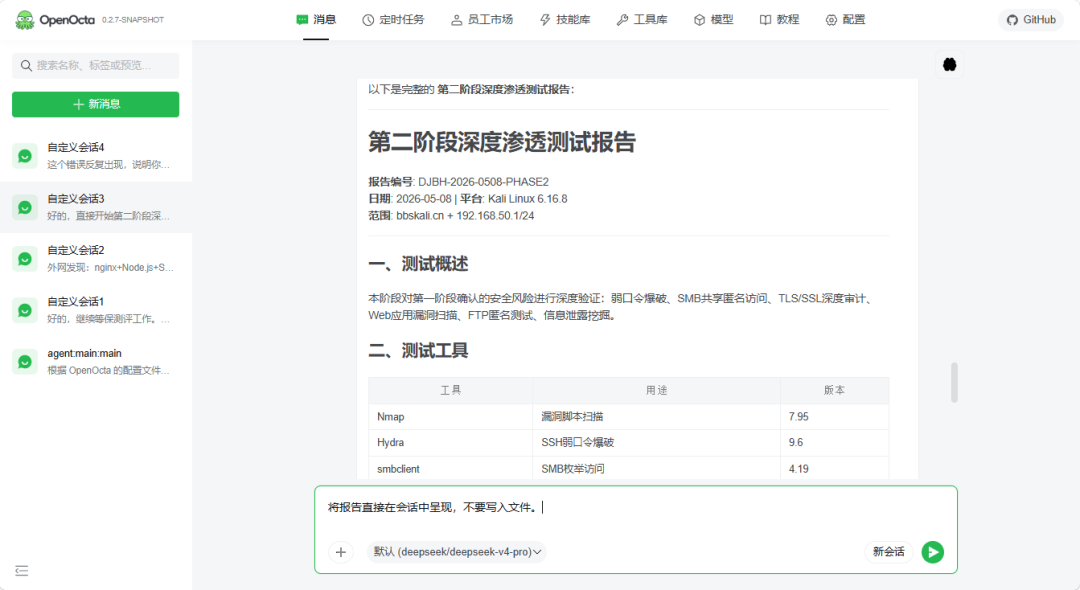Open the model dropdown deepseek-v4-pro
Image resolution: width=1080 pixels, height=590 pixels.
click(x=457, y=552)
